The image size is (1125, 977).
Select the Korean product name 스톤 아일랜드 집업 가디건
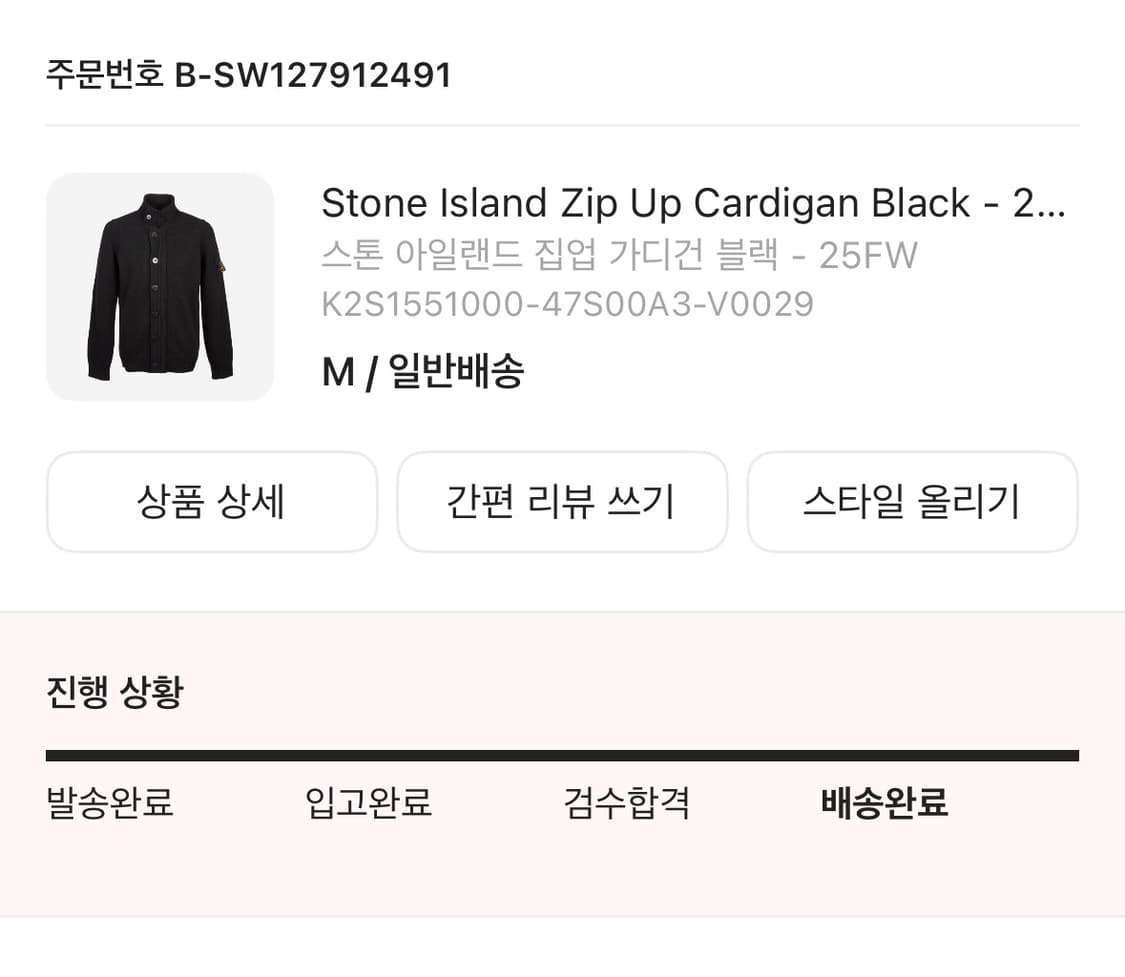pyautogui.click(x=548, y=256)
